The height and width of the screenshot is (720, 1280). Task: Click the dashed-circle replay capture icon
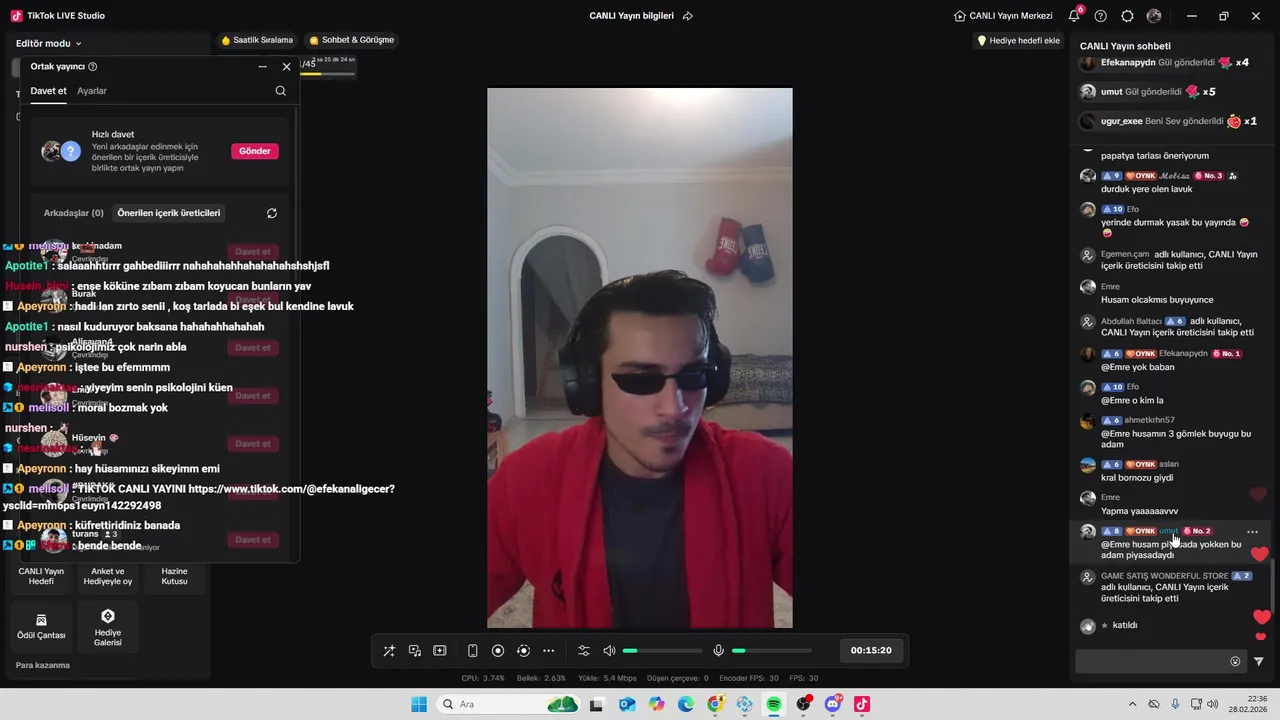point(523,651)
